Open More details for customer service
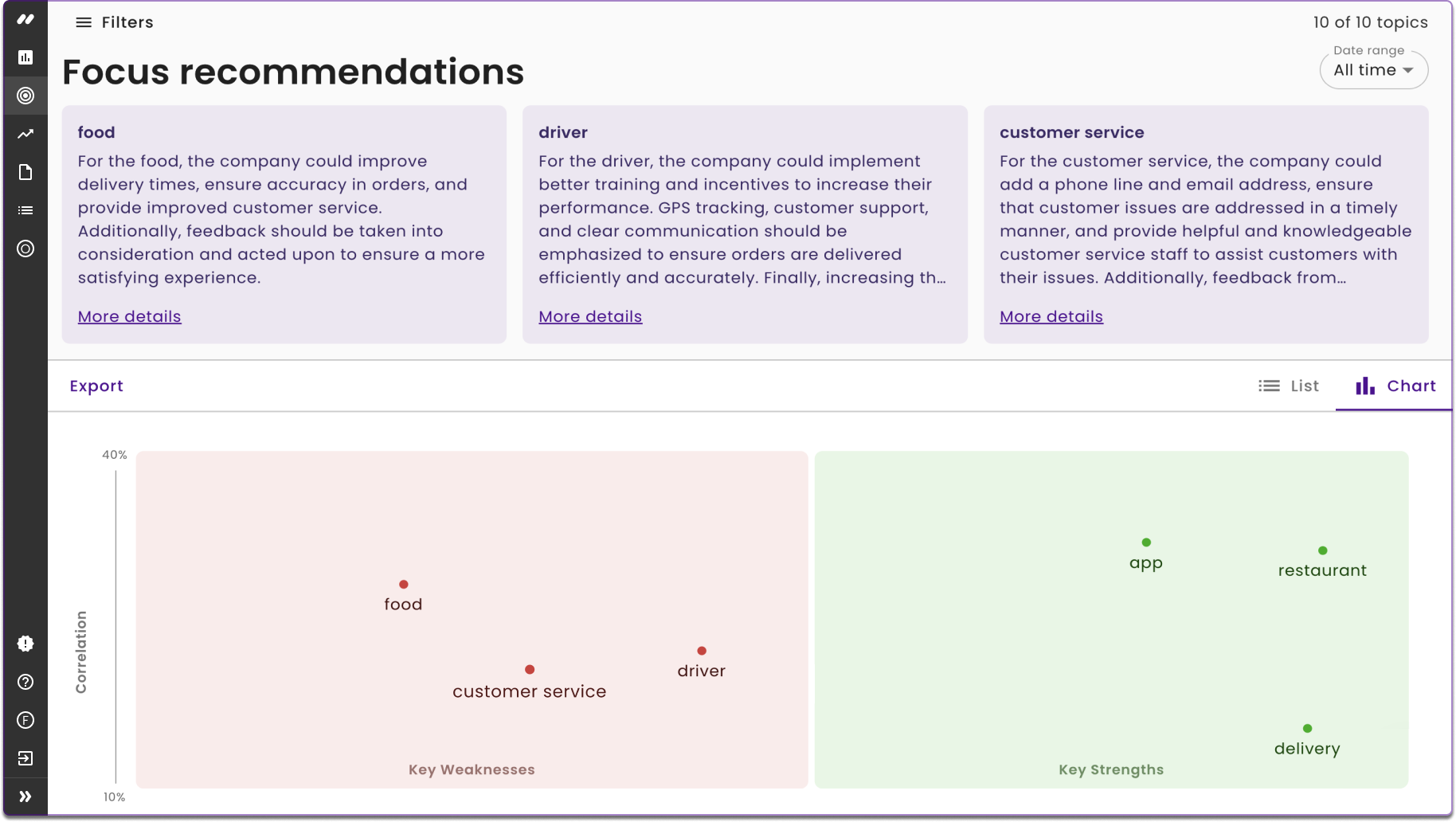 (1051, 316)
